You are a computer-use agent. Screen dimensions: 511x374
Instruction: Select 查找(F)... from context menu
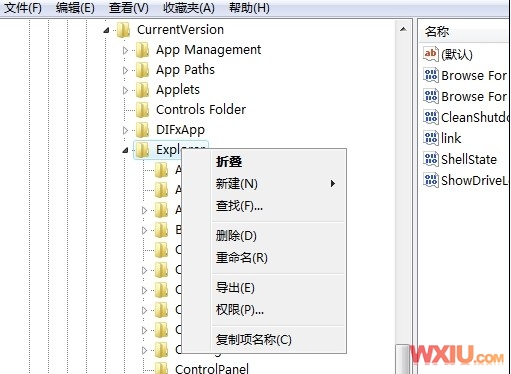pos(279,206)
